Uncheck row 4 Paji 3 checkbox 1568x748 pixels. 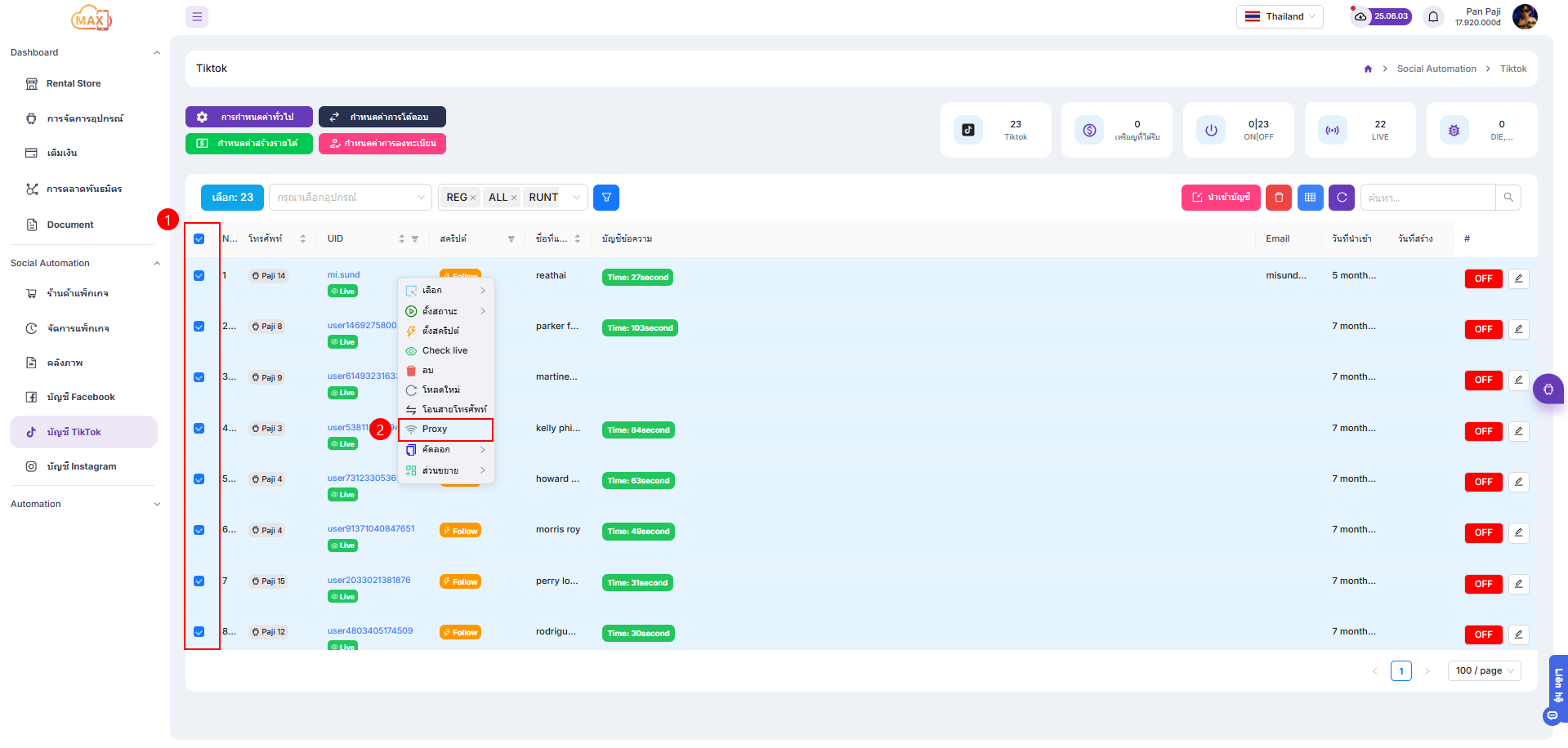pyautogui.click(x=199, y=429)
